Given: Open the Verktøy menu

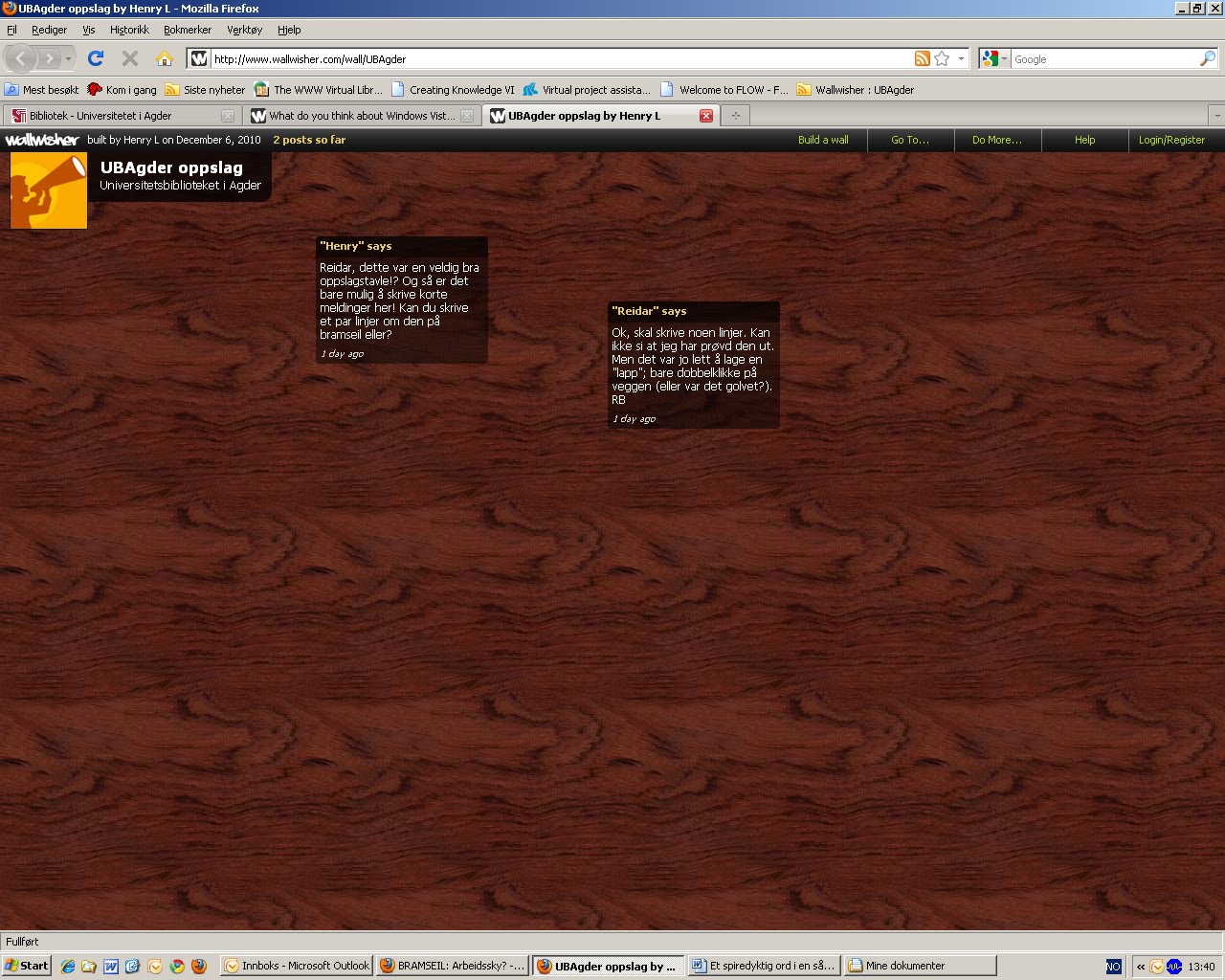Looking at the screenshot, I should tap(244, 30).
